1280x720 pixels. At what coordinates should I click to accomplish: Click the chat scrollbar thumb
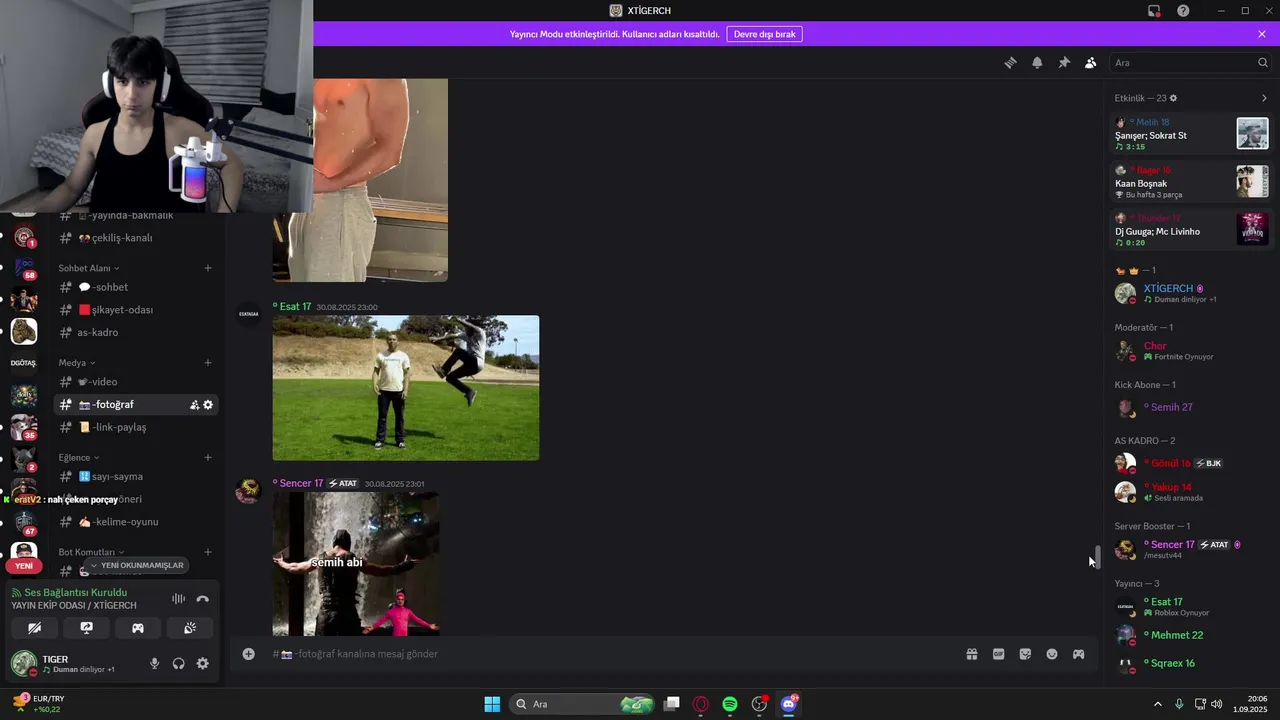click(x=1098, y=556)
